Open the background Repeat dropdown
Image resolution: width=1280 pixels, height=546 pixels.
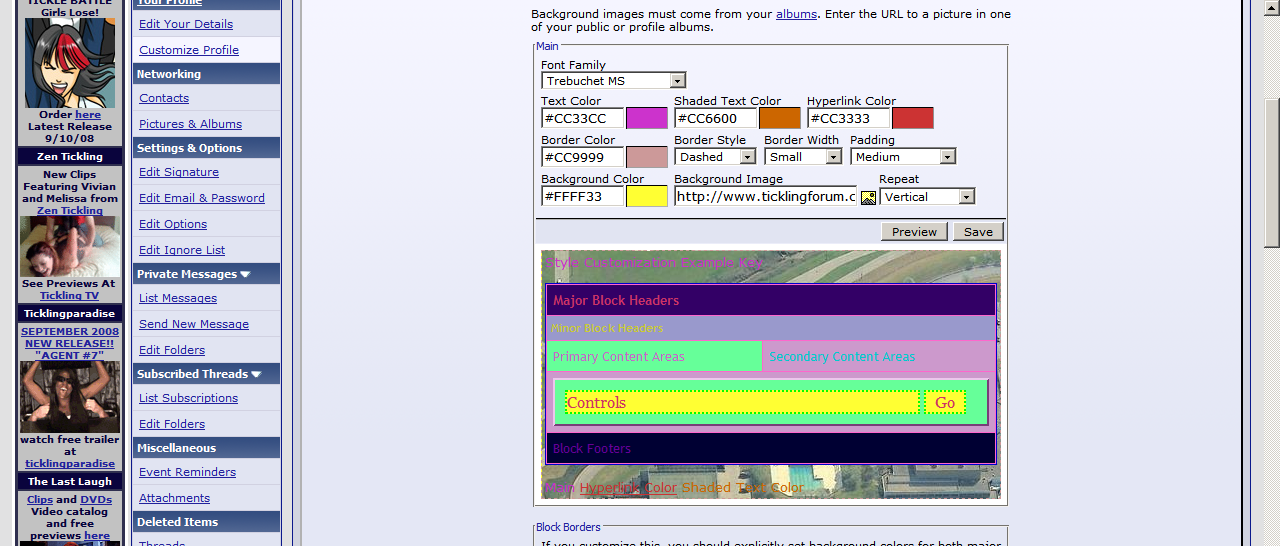point(966,197)
